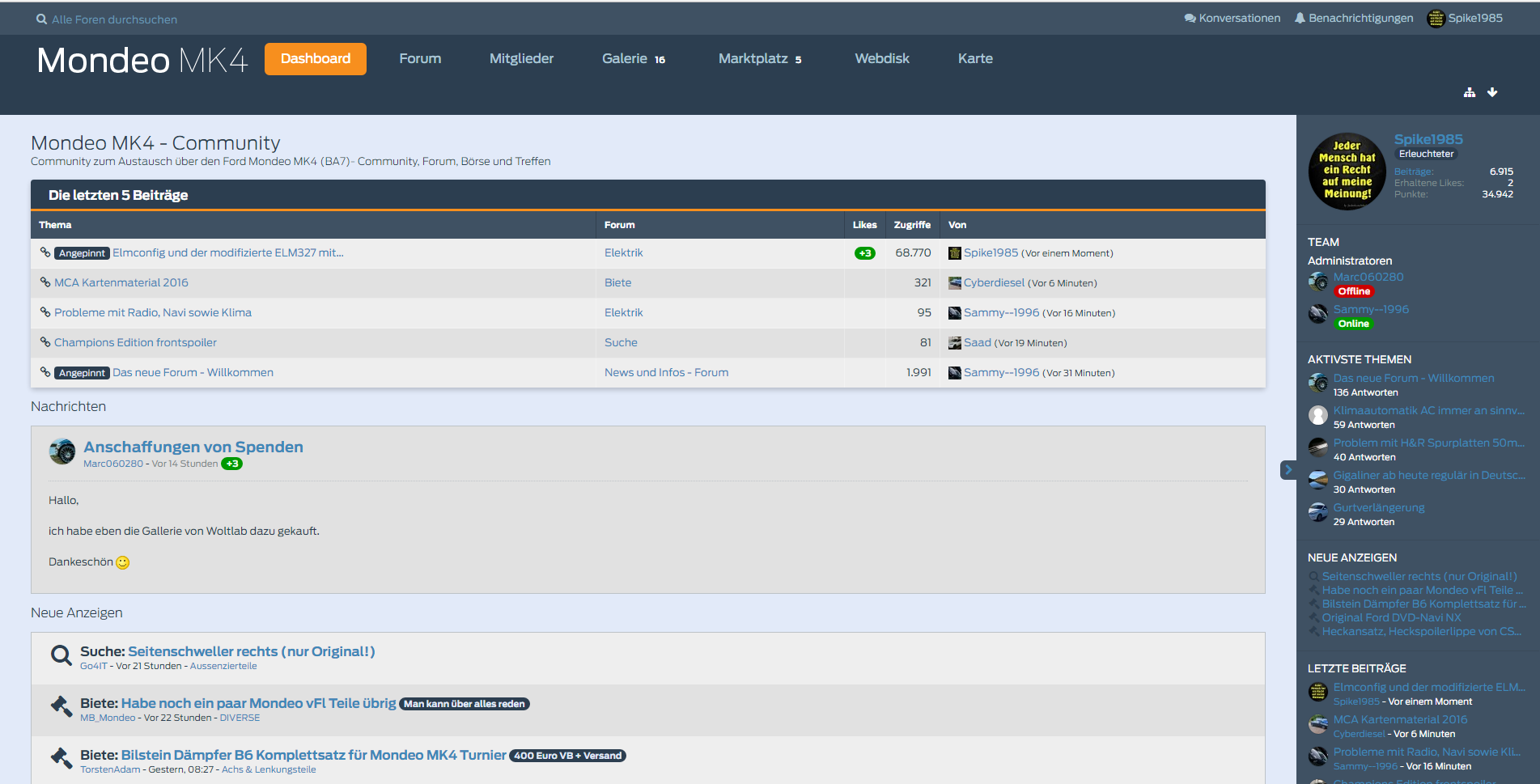Viewport: 1540px width, 784px height.
Task: Open the Forum navigation tab
Action: [x=420, y=59]
